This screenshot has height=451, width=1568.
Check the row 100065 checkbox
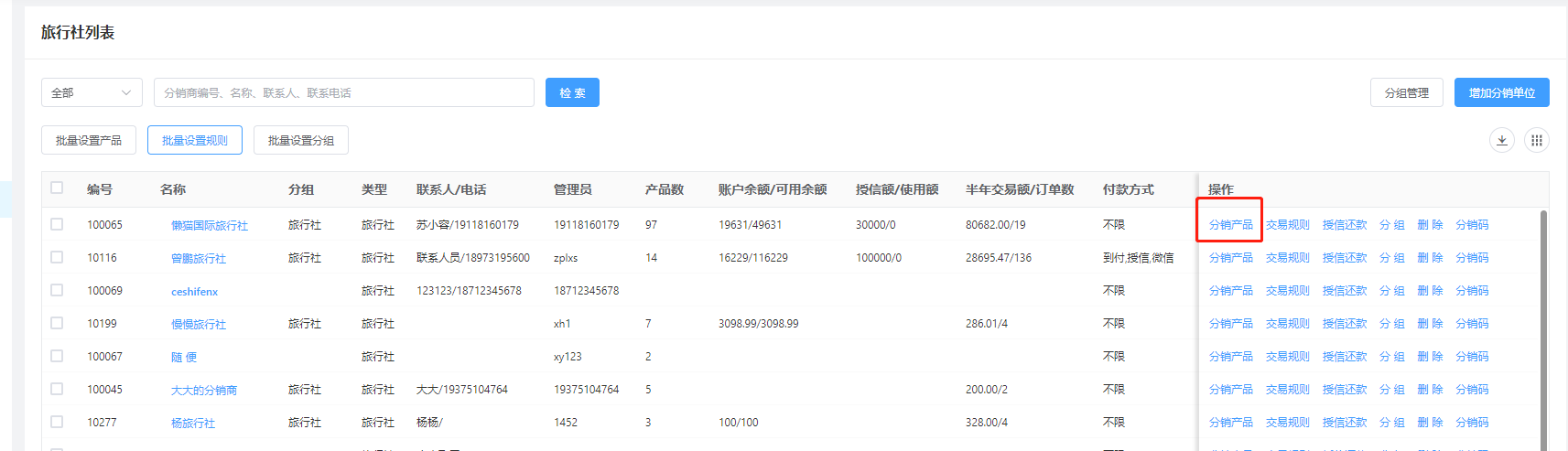[57, 224]
